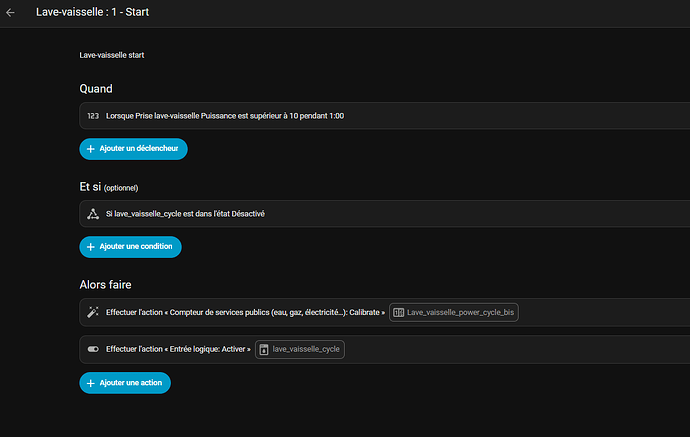This screenshot has height=437, width=690.
Task: Expand the Prise lave-vaisselle Puissance trigger row
Action: [385, 116]
